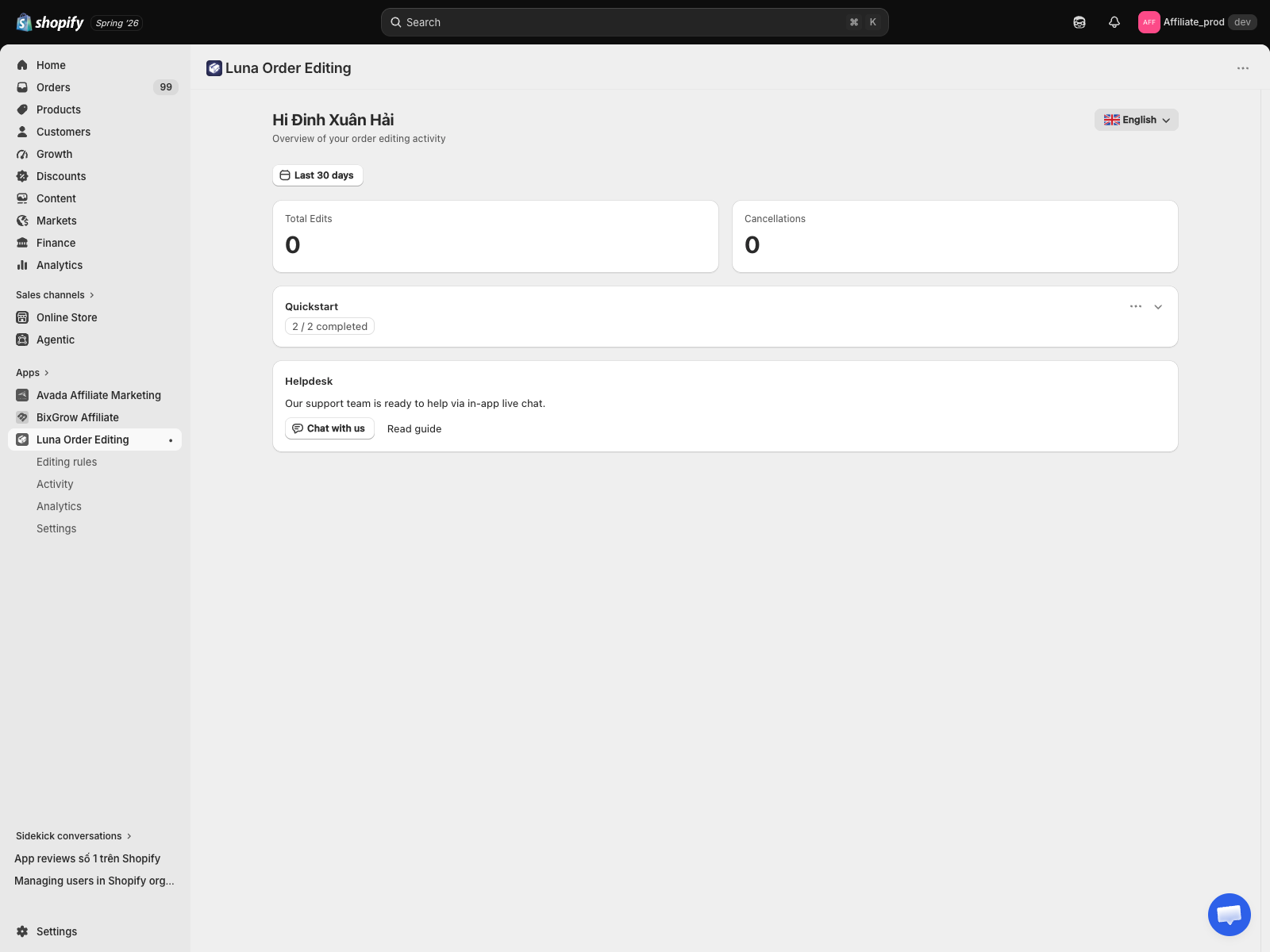
Task: Click the Search input field
Action: click(x=635, y=22)
